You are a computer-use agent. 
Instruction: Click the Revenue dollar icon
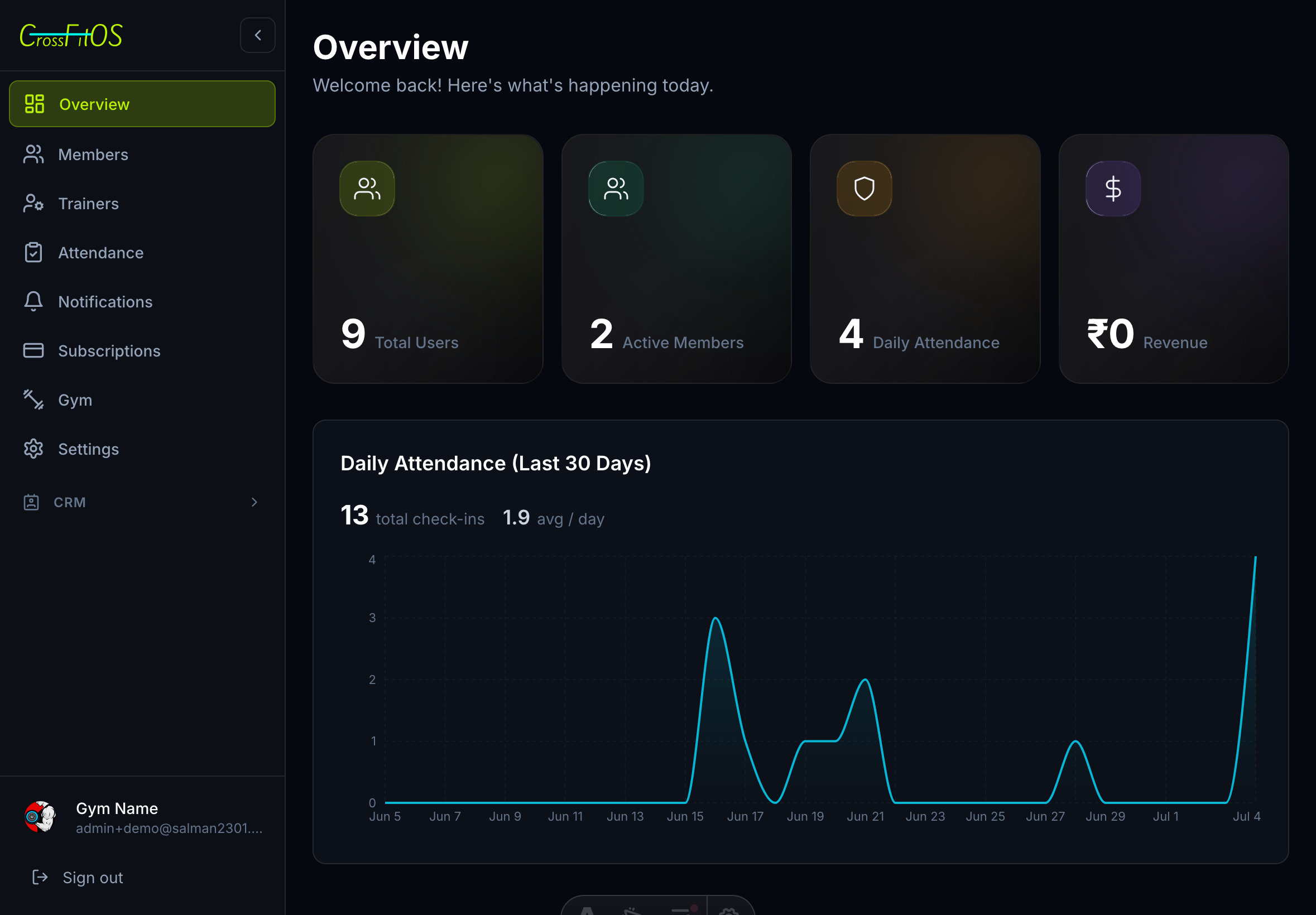pos(1113,189)
